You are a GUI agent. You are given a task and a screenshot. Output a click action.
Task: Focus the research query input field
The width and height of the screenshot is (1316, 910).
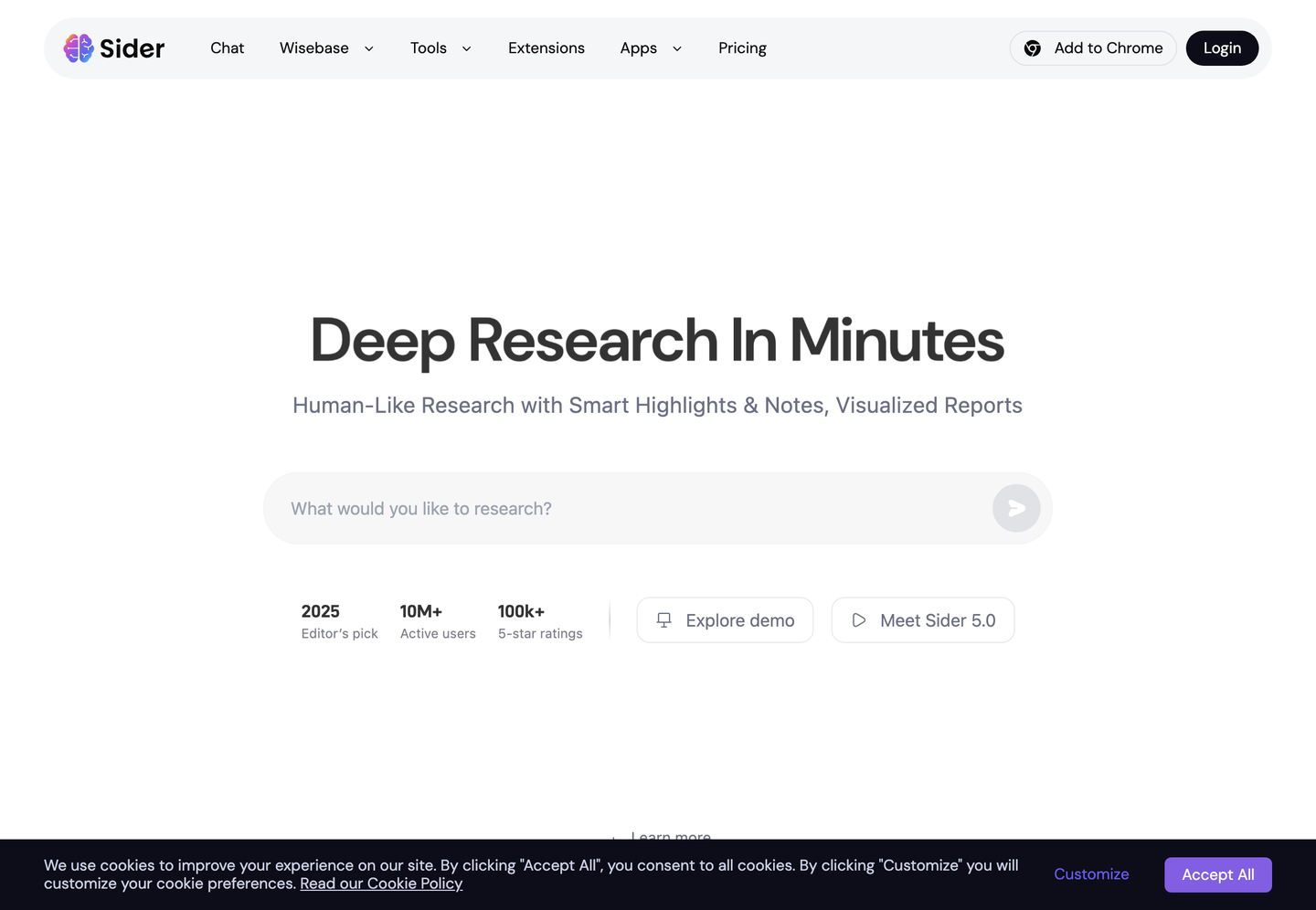(631, 509)
